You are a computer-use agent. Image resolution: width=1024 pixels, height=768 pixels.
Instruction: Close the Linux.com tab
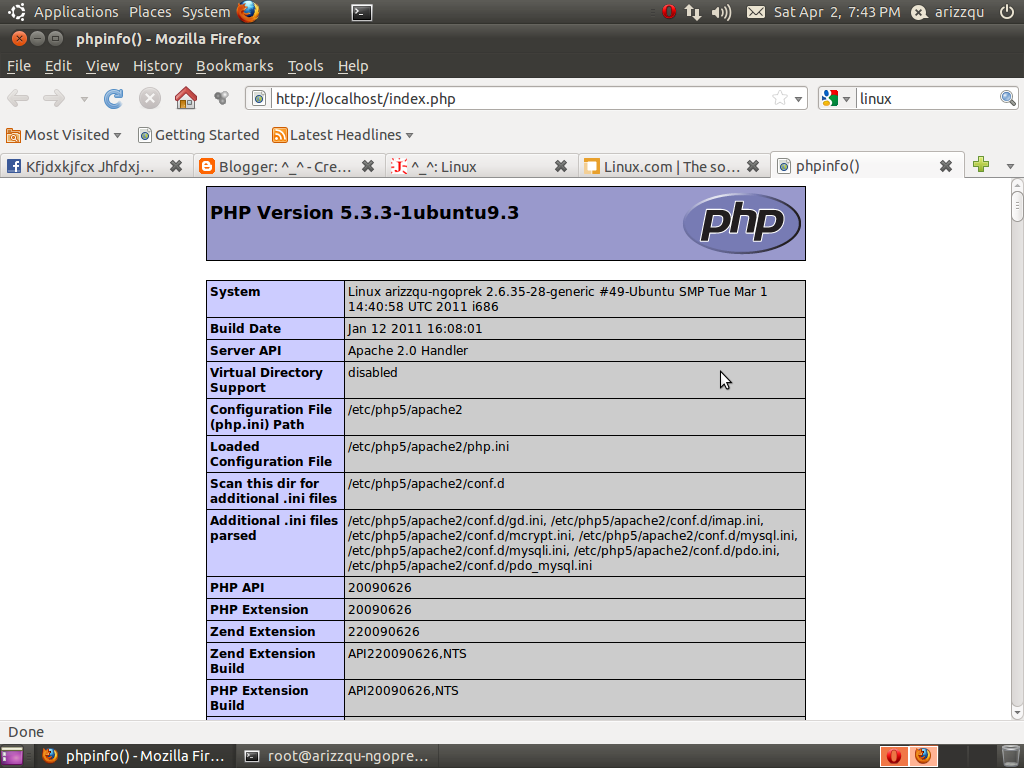(x=753, y=167)
